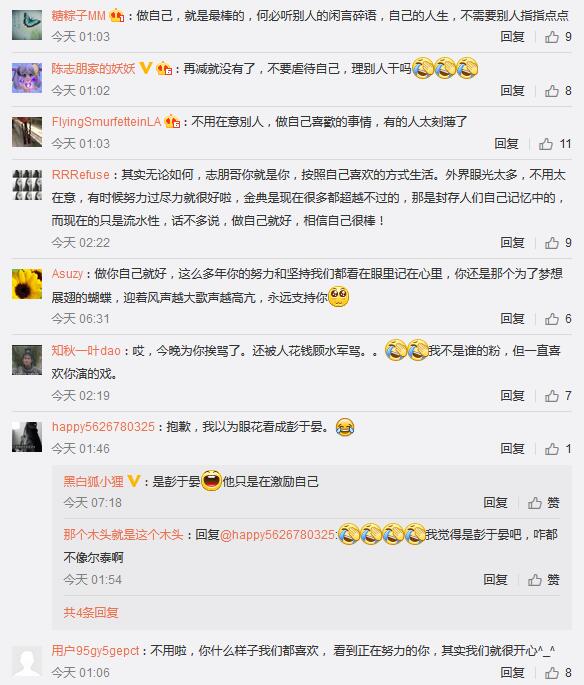Click thumbs-up on FlyingSmurfetteinLA's comment

555,144
